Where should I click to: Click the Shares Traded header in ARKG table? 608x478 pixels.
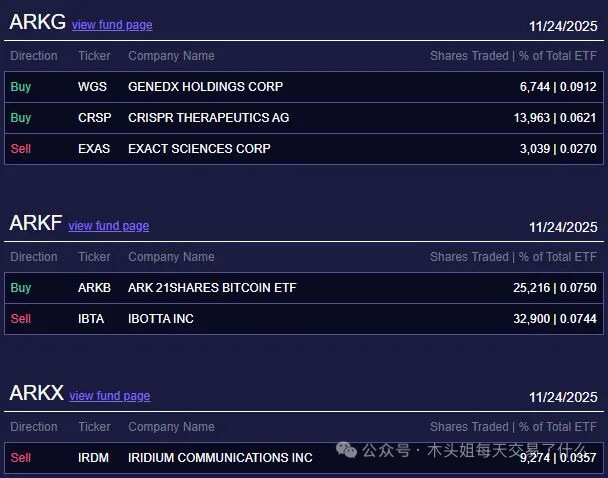click(x=469, y=56)
